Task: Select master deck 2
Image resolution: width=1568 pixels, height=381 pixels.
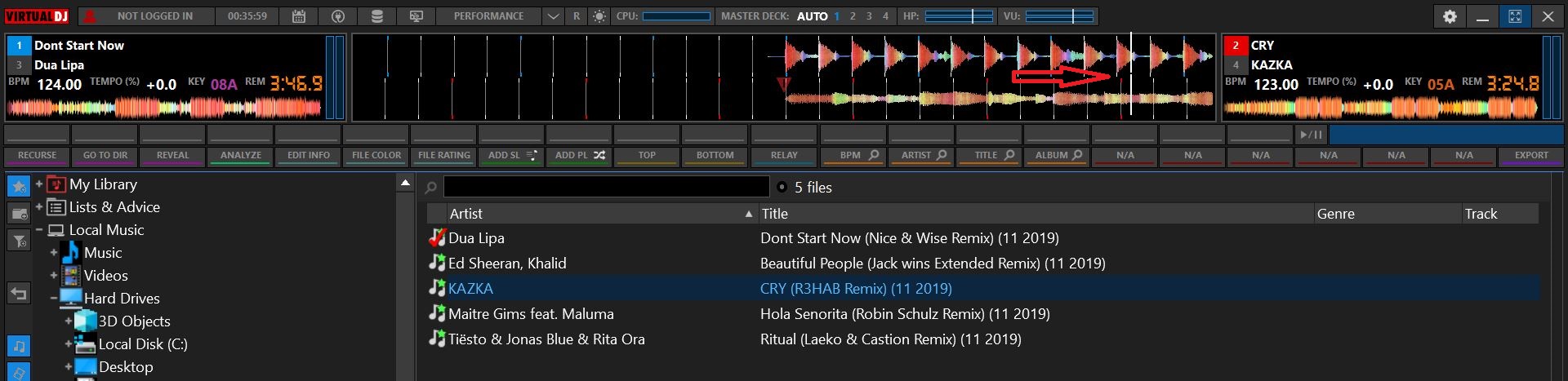Action: click(853, 16)
